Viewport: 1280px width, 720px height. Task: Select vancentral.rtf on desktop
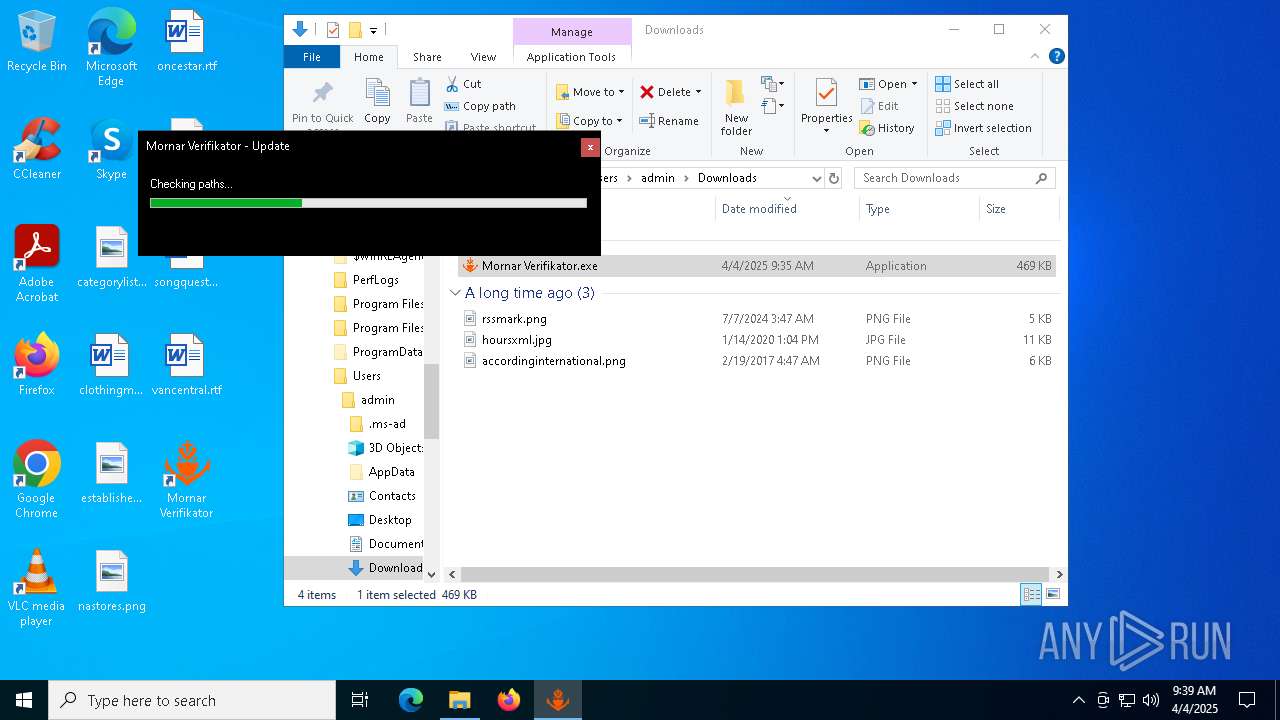pos(186,366)
